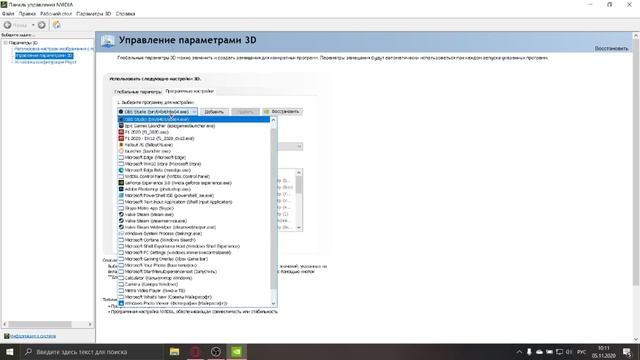The image size is (640, 360).
Task: Click the Восстановить button beside Добавить
Action: pos(282,111)
